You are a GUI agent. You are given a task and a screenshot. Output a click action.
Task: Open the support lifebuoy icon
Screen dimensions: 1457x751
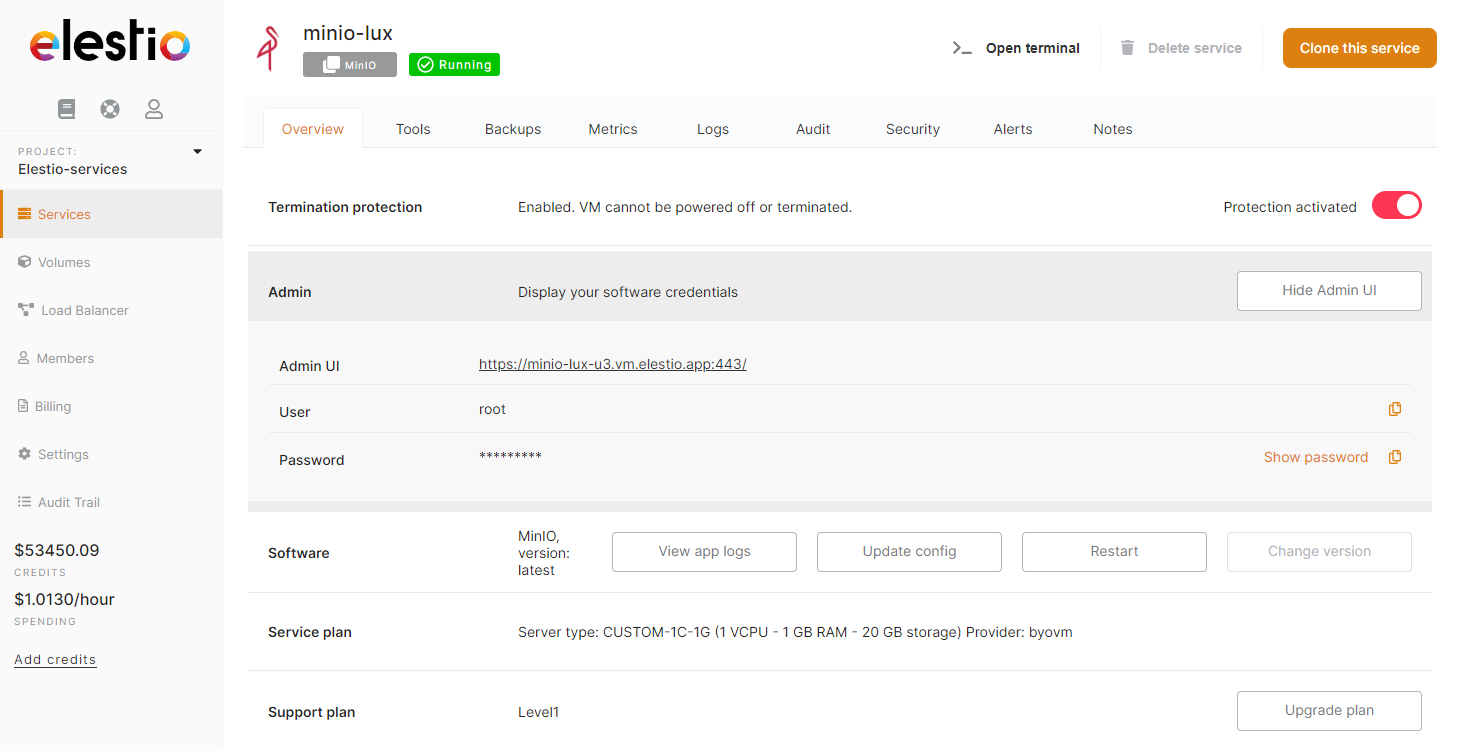pos(110,109)
